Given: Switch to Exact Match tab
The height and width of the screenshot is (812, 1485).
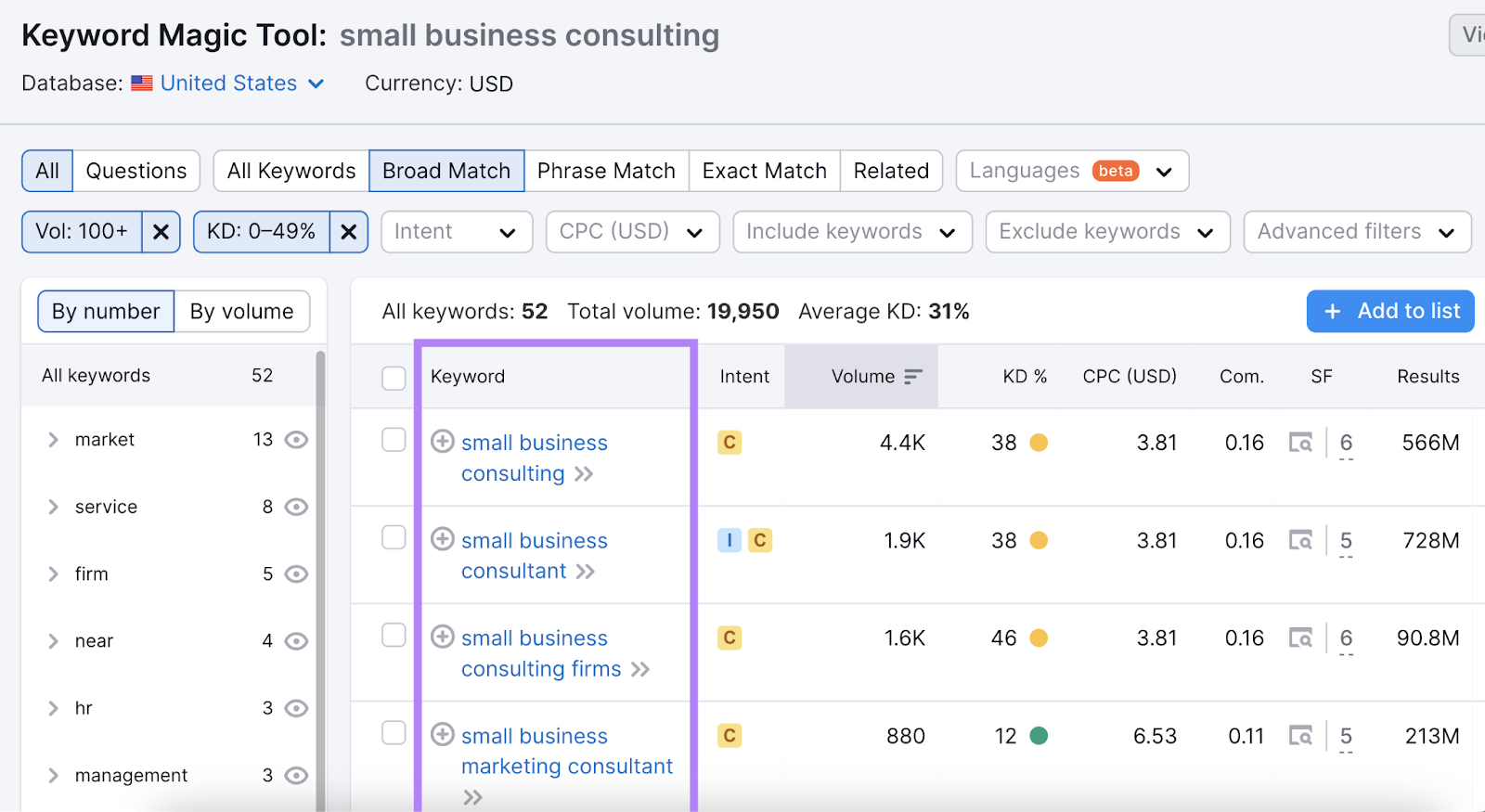Looking at the screenshot, I should tap(765, 171).
